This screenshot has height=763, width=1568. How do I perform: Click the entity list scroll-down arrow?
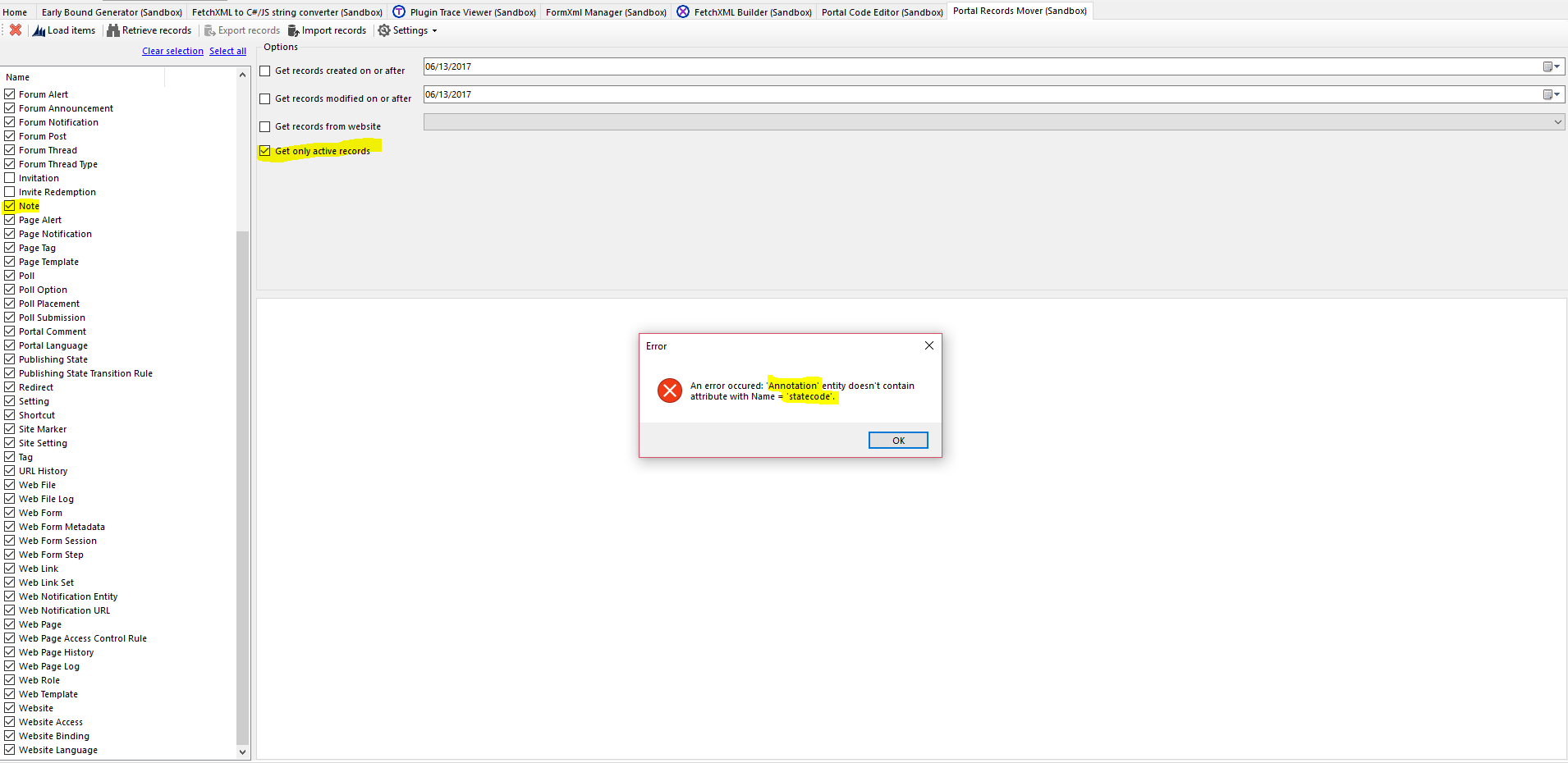tap(242, 752)
